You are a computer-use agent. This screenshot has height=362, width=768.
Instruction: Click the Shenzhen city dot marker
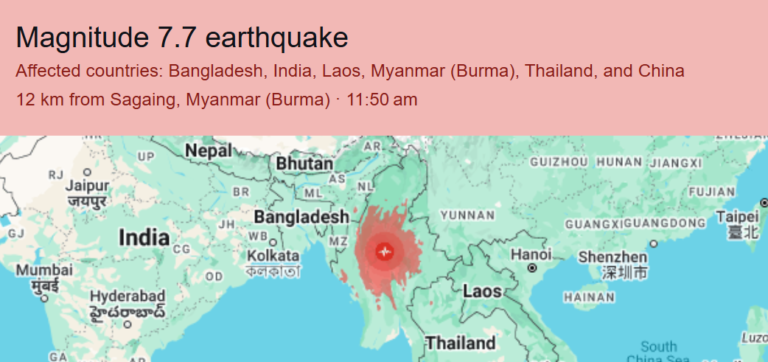point(653,243)
